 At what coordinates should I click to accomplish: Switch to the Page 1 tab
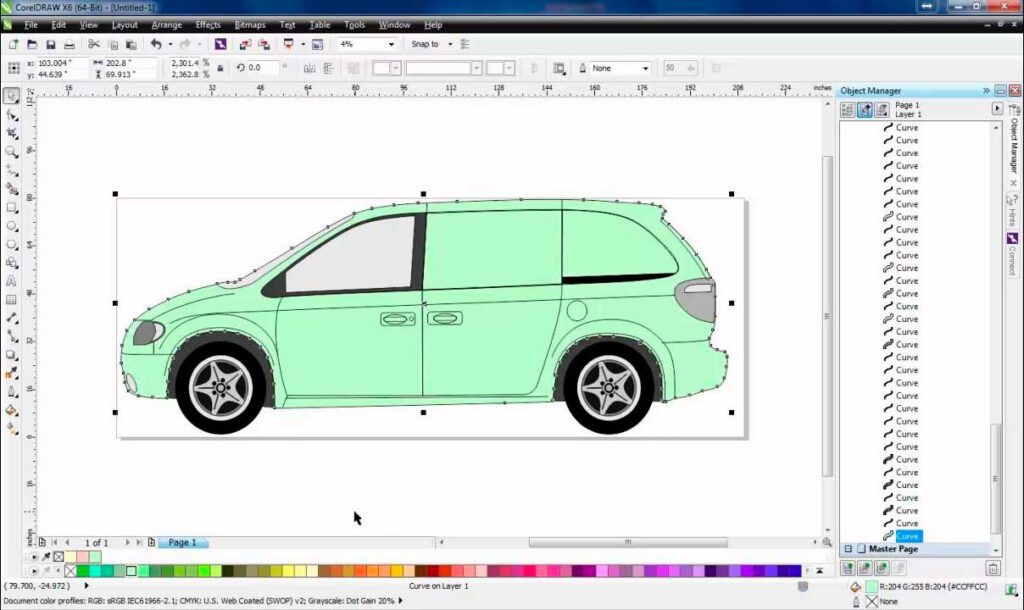[x=181, y=542]
